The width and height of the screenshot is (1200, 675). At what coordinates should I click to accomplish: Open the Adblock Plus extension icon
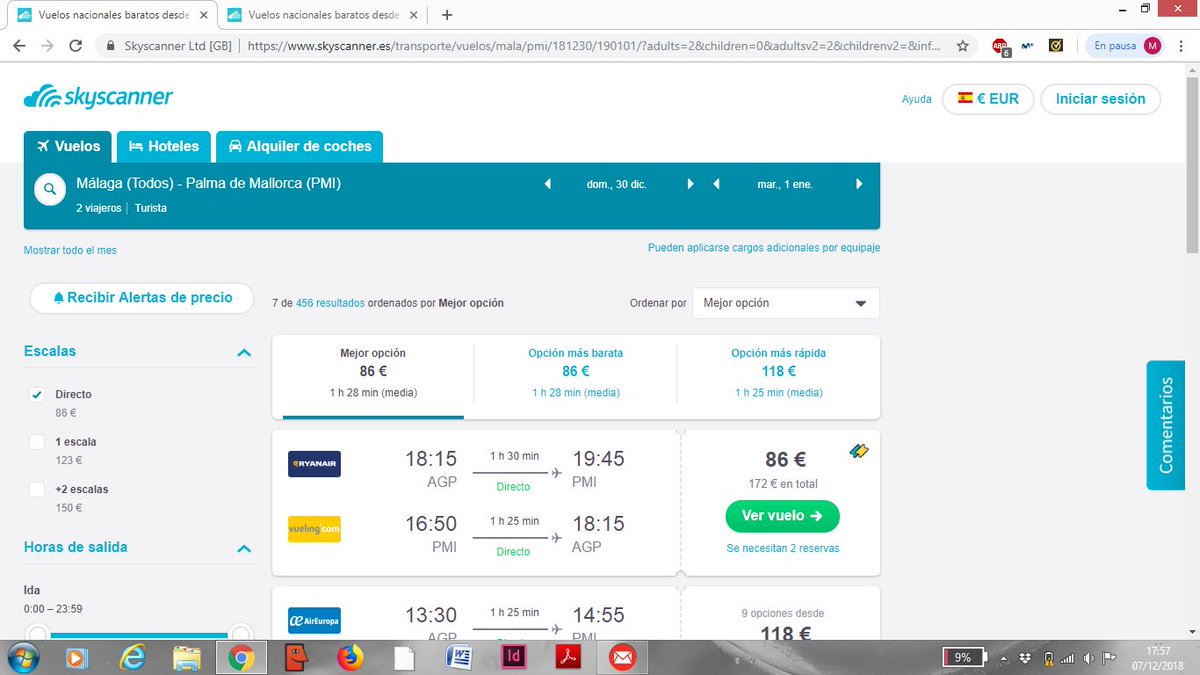point(1000,46)
